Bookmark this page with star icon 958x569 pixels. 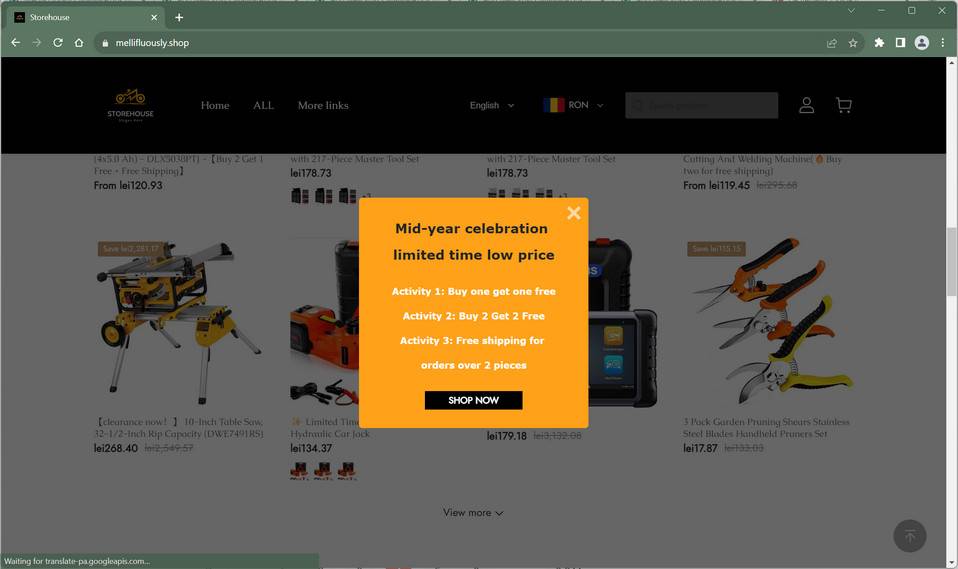pos(853,43)
